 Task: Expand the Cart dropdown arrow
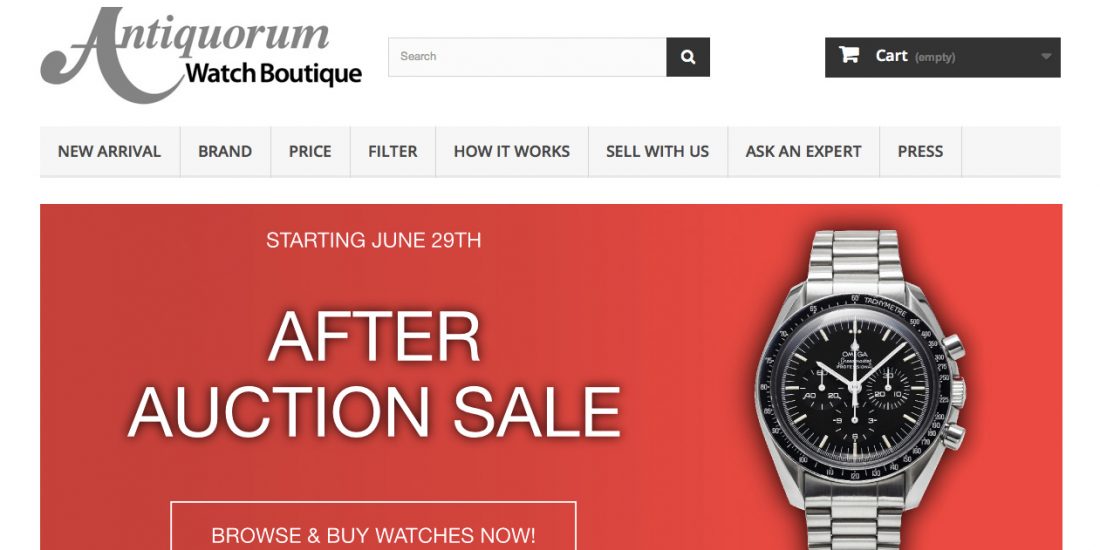point(1046,57)
